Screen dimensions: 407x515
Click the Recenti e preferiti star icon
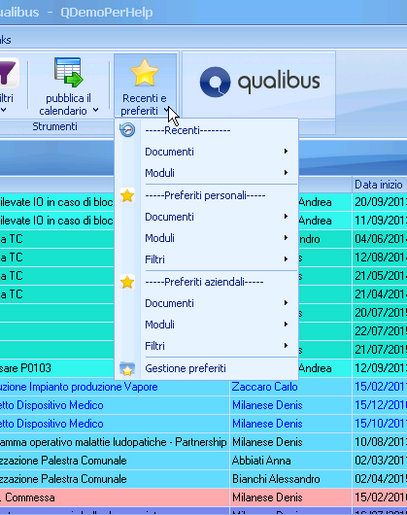144,73
